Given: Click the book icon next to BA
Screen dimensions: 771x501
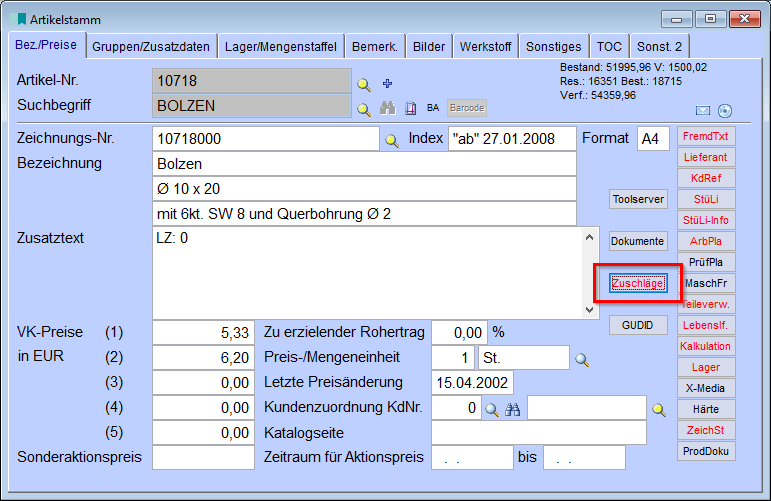Looking at the screenshot, I should pos(411,108).
